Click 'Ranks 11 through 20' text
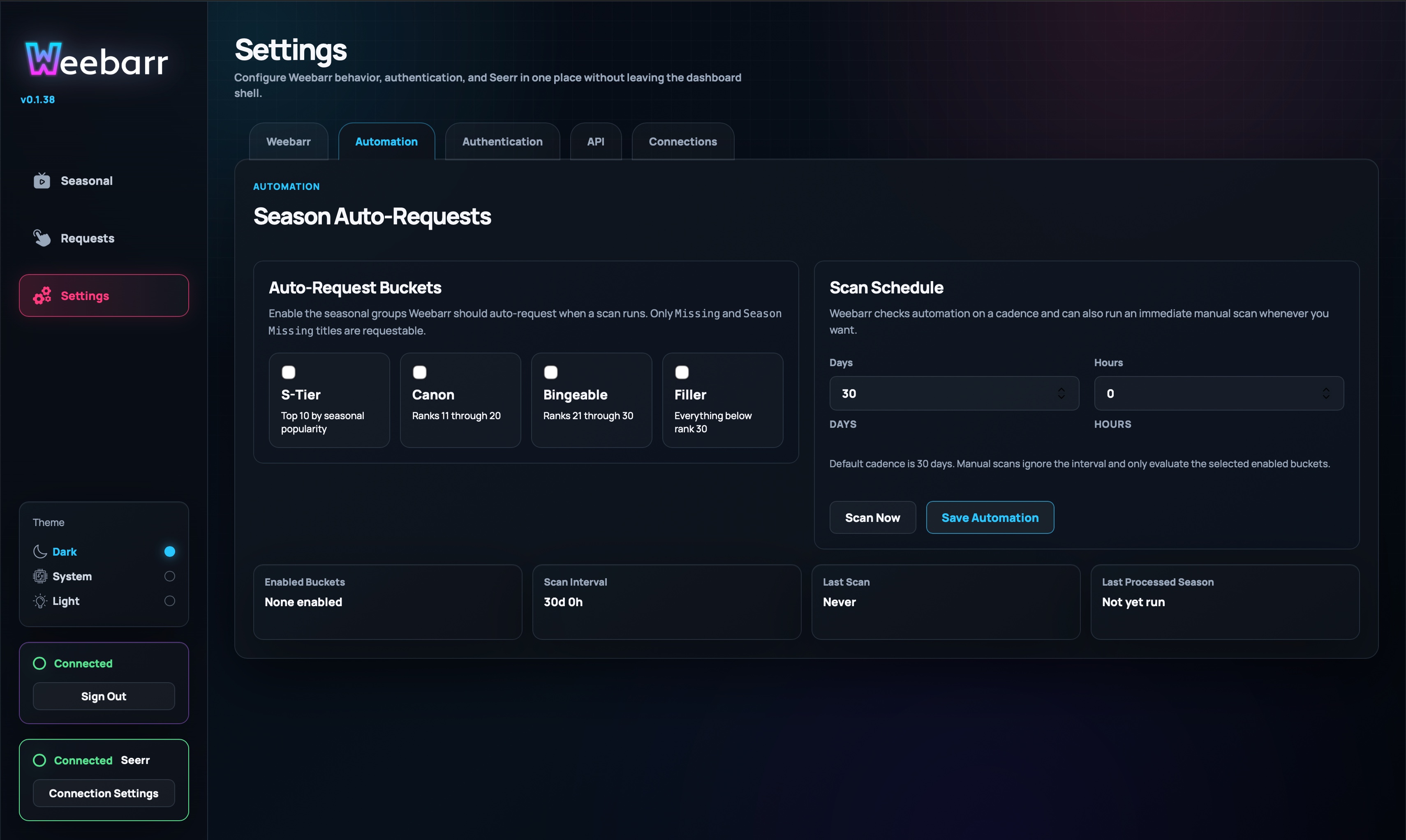The height and width of the screenshot is (840, 1406). (456, 415)
